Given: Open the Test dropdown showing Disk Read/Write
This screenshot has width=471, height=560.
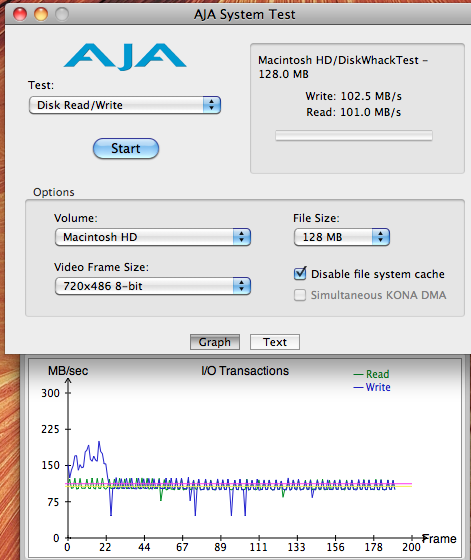Looking at the screenshot, I should 125,105.
